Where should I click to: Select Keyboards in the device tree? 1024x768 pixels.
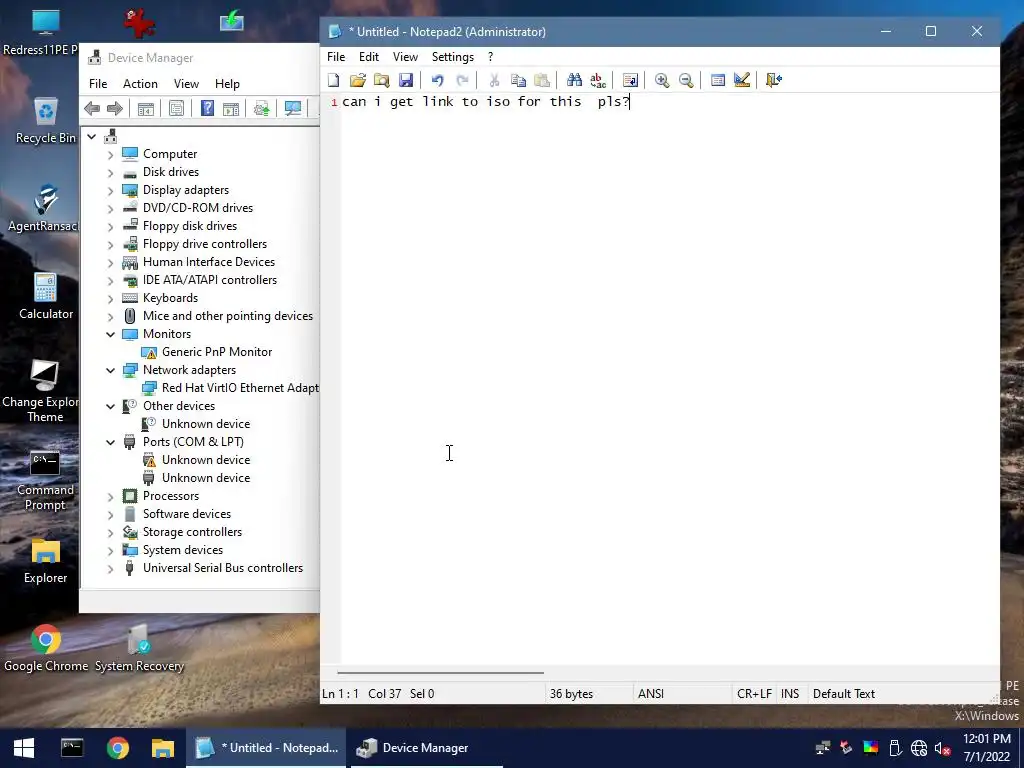coord(170,298)
